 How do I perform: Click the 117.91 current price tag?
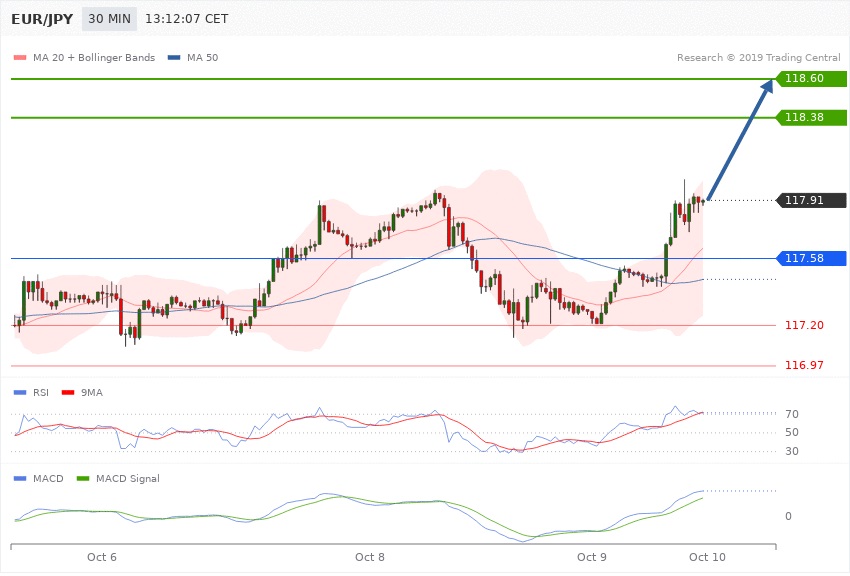804,200
